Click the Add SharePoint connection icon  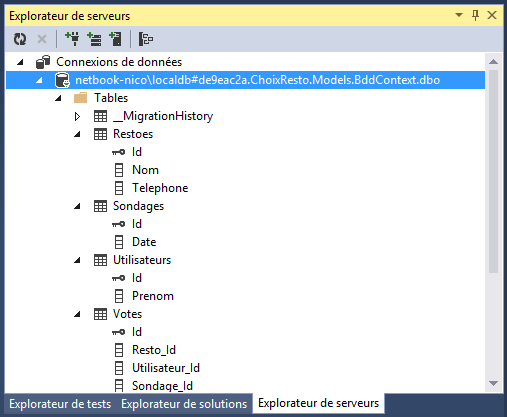pos(115,39)
